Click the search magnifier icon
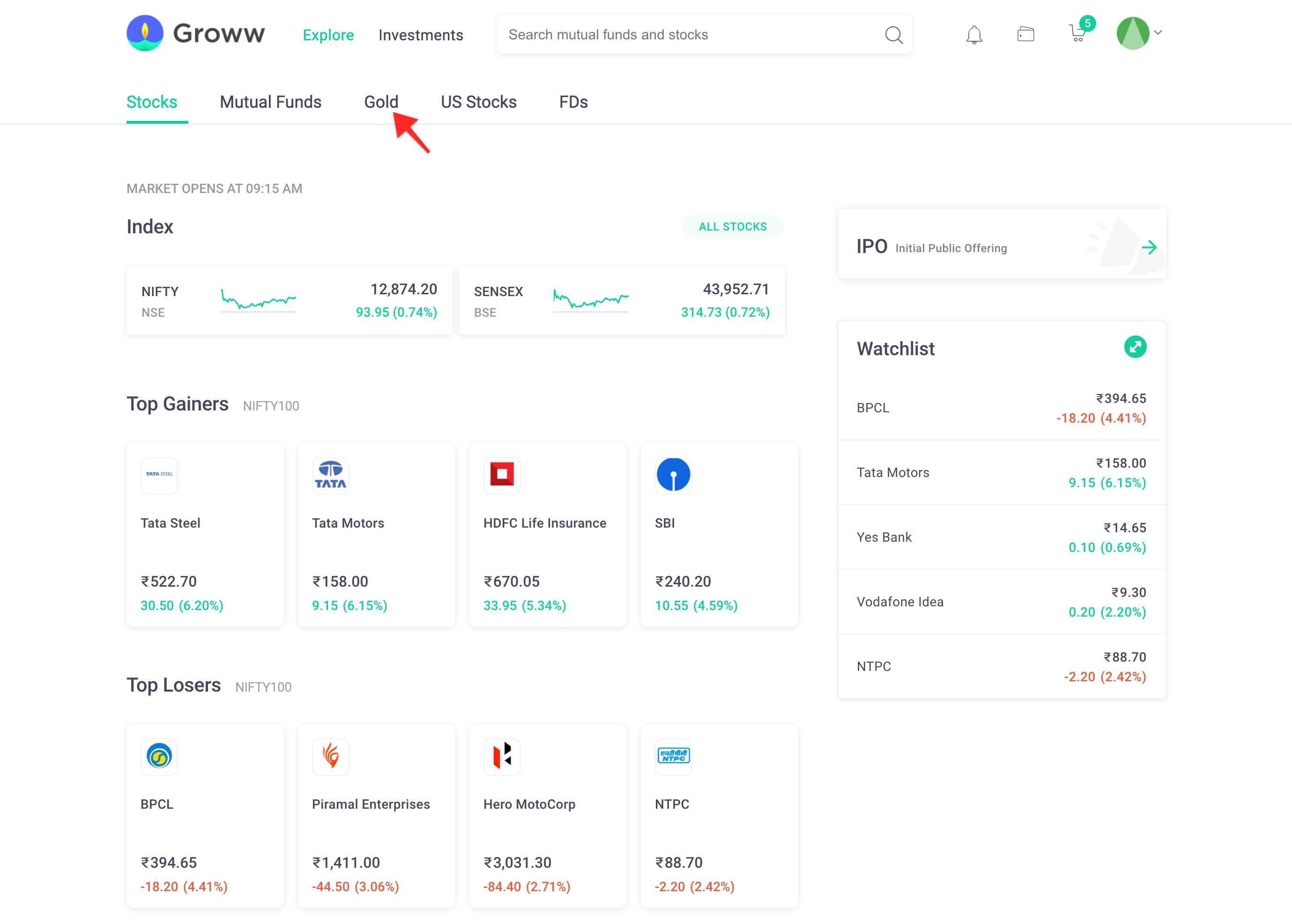Screen dimensions: 1292x924 click(x=894, y=35)
